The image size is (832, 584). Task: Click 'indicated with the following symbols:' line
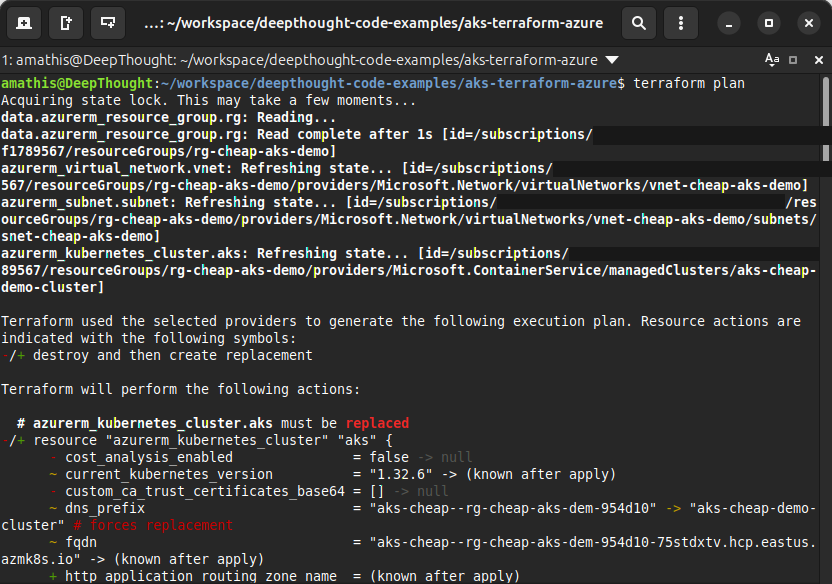(x=149, y=338)
